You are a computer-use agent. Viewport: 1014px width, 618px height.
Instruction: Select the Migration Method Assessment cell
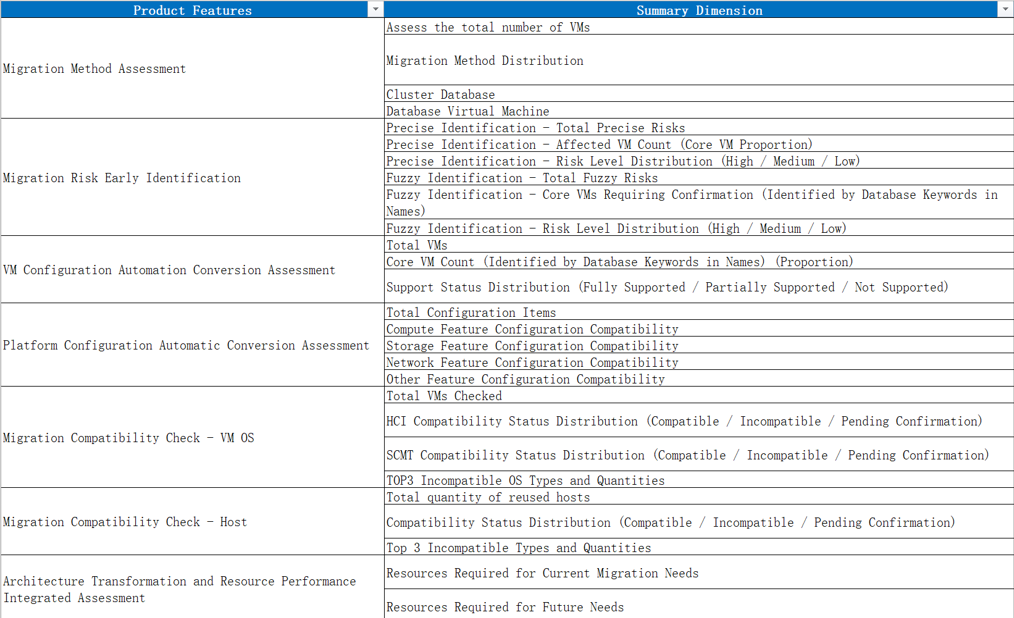pyautogui.click(x=192, y=68)
